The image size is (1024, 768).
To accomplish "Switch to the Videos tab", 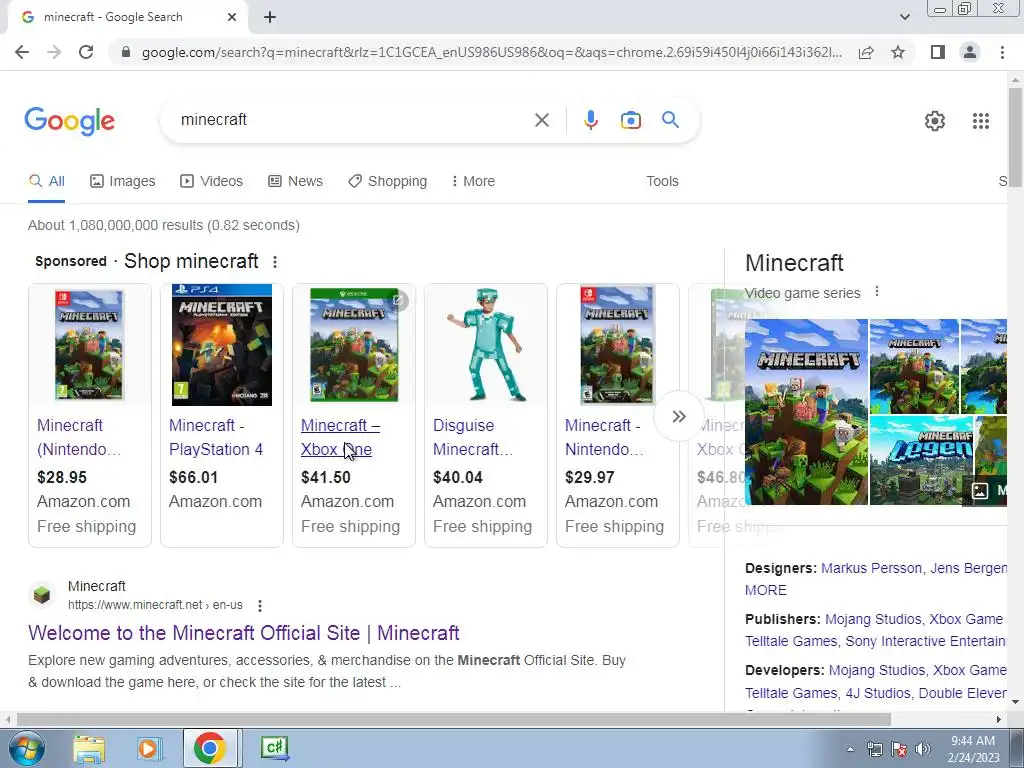I will 212,181.
